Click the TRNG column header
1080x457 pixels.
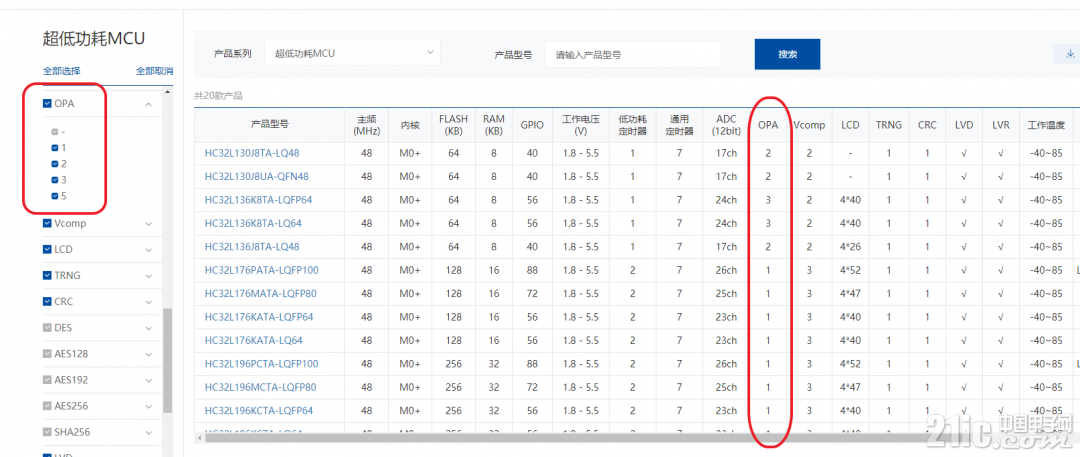(x=889, y=125)
